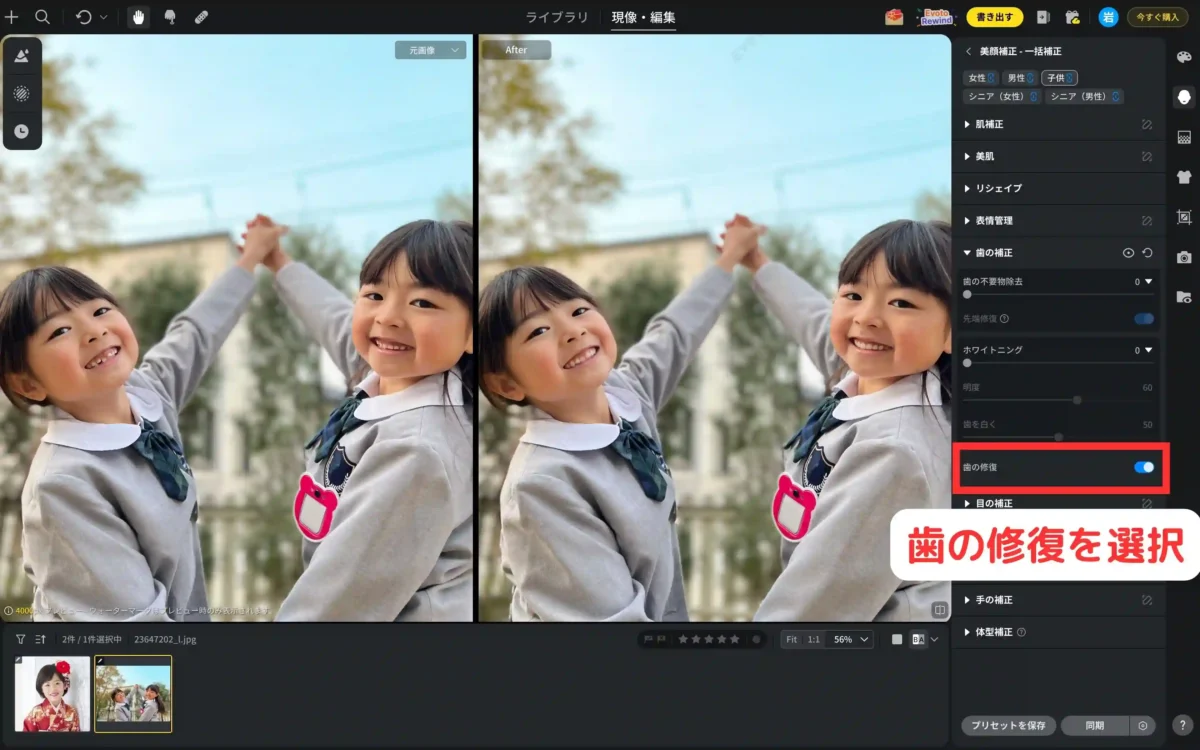This screenshot has width=1200, height=750.
Task: Open the search magnifier icon
Action: point(42,17)
